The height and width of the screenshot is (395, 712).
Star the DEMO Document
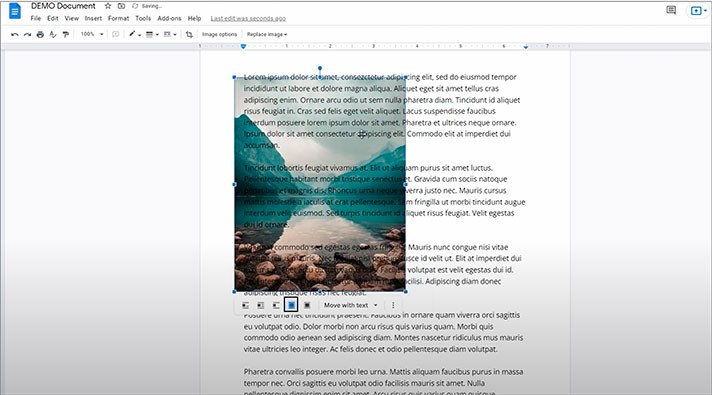click(x=108, y=6)
